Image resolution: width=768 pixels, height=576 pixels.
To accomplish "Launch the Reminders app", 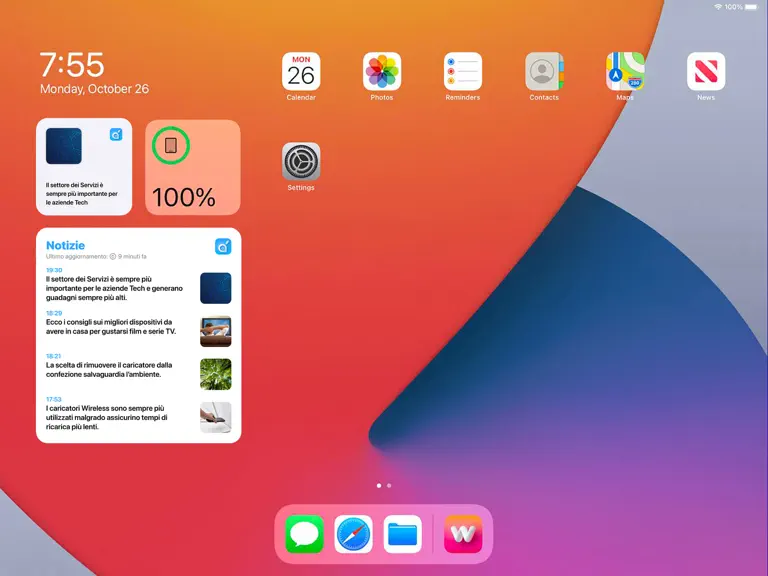I will point(463,72).
